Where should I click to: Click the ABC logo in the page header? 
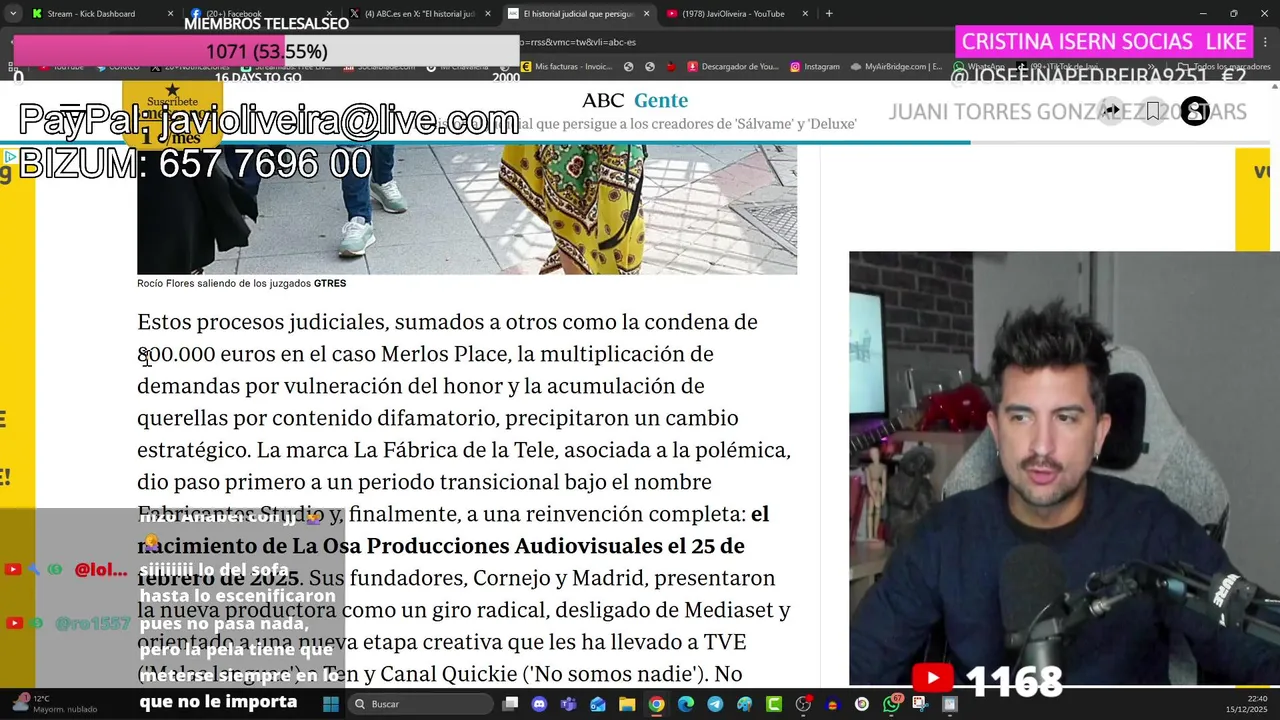[603, 100]
